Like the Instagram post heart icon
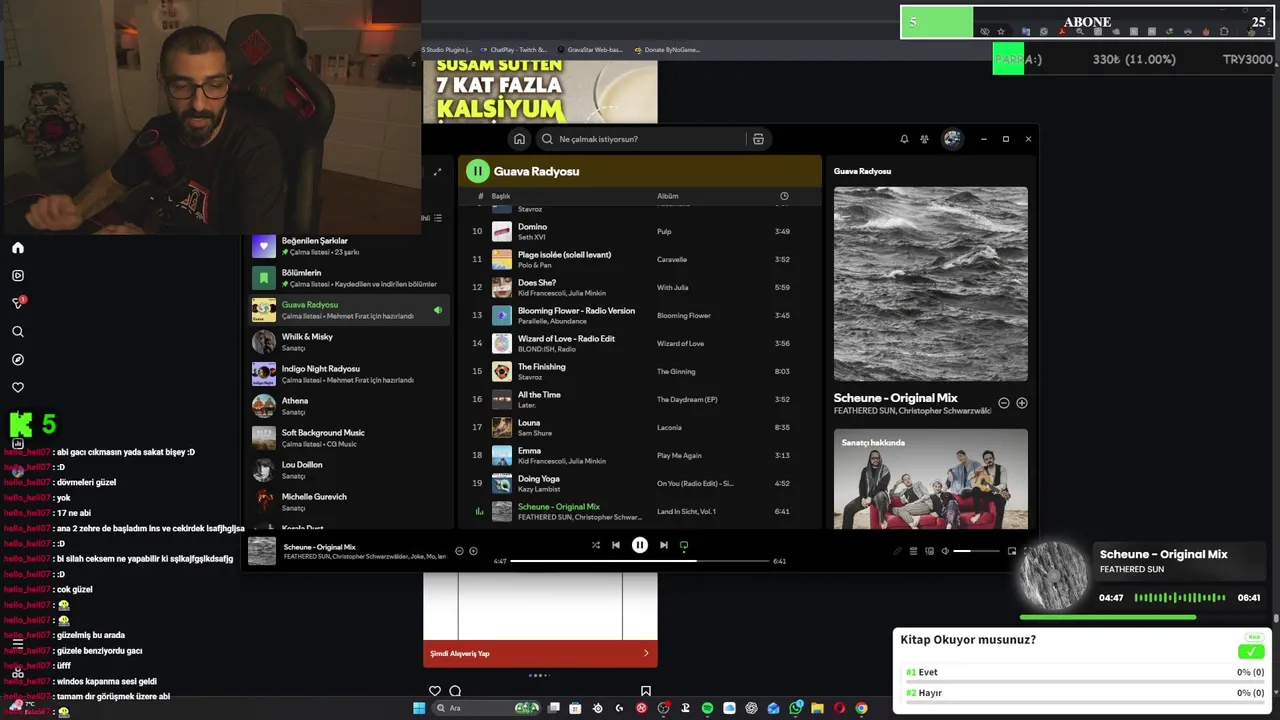The image size is (1280, 720). pyautogui.click(x=435, y=691)
